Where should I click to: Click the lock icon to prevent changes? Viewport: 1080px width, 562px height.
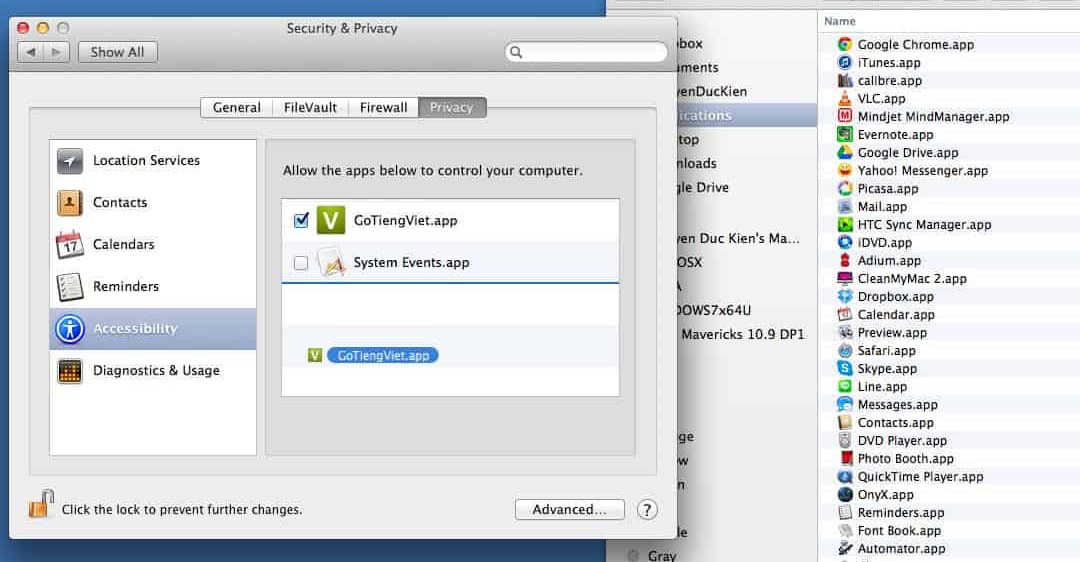click(41, 504)
